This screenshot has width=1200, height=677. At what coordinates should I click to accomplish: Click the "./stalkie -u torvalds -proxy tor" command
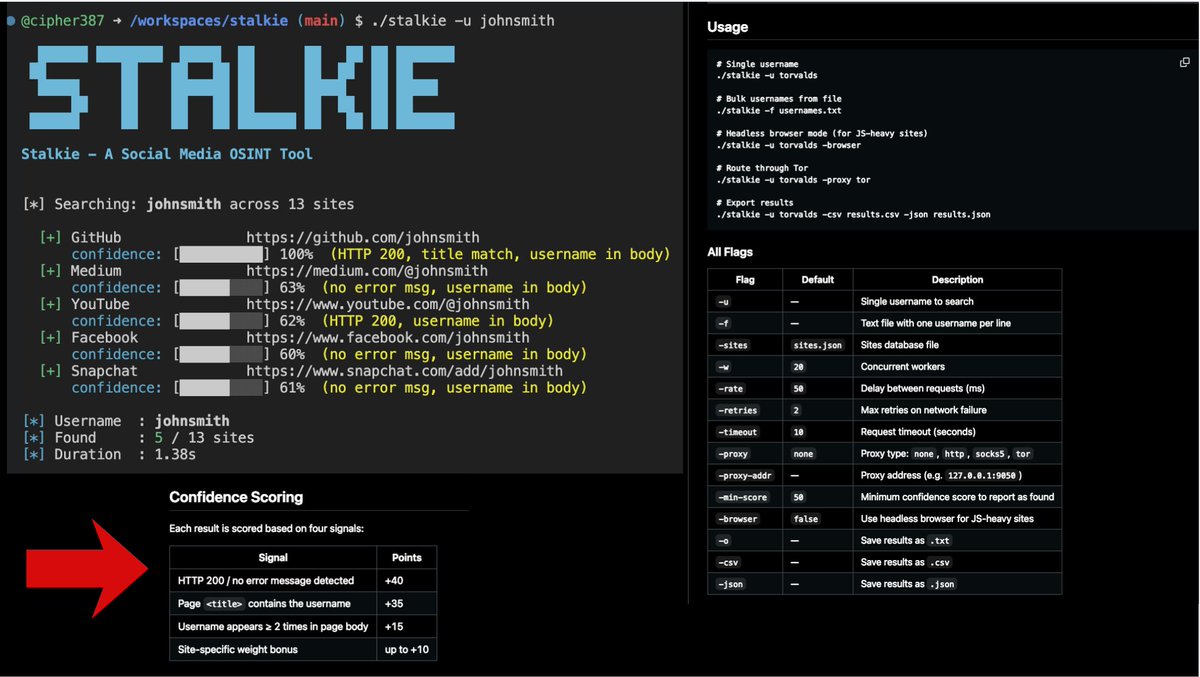click(x=793, y=180)
